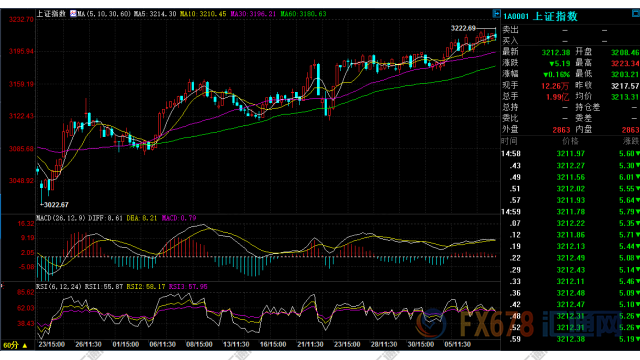Select the DIFF: 8.61 value
Viewport: 640px width, 360px height.
105,218
